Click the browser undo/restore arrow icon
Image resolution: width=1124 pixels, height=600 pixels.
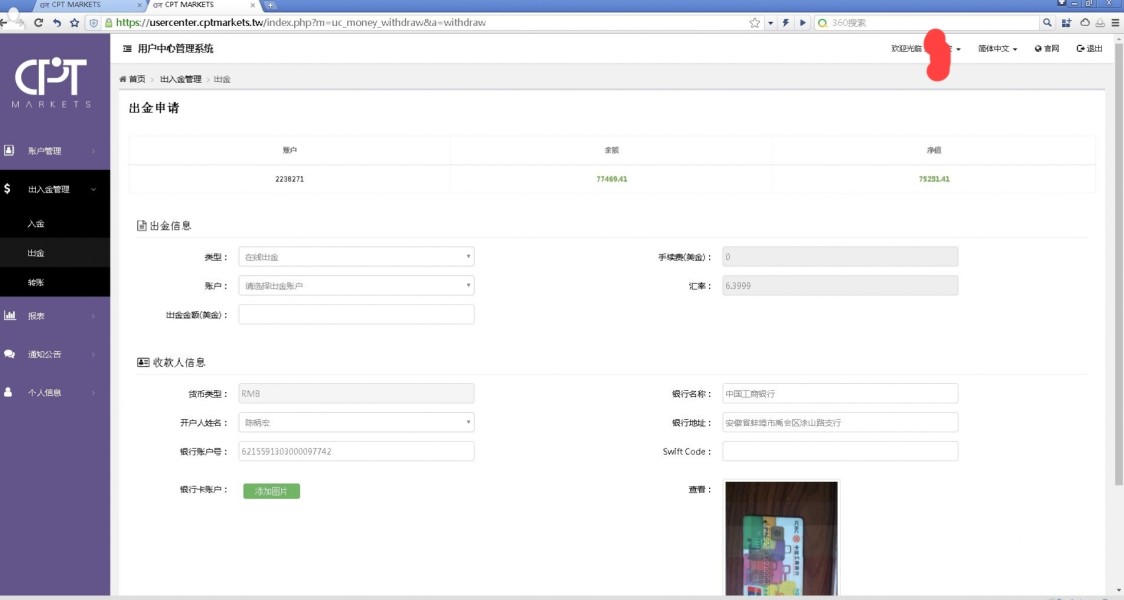[57, 23]
